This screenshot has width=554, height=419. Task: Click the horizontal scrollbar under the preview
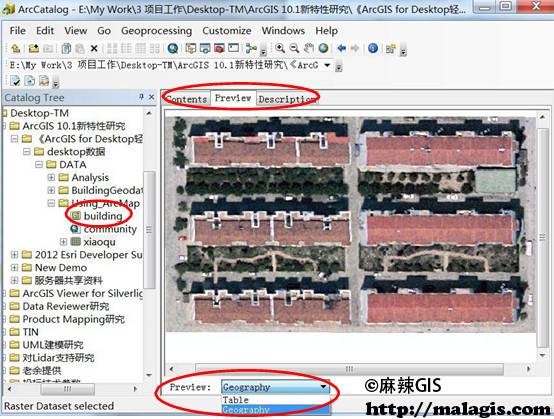tap(349, 369)
